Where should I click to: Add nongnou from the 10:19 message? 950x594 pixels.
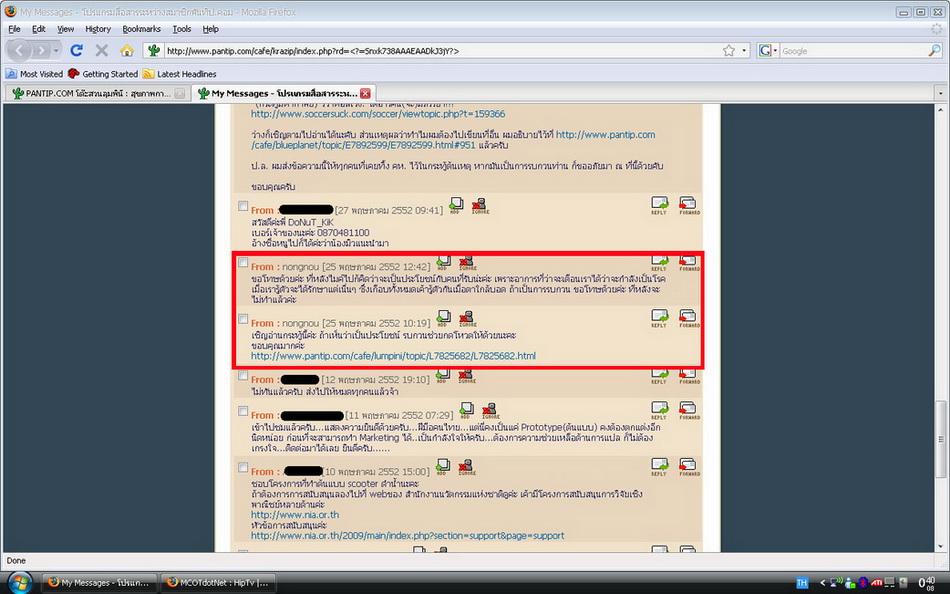(x=443, y=318)
